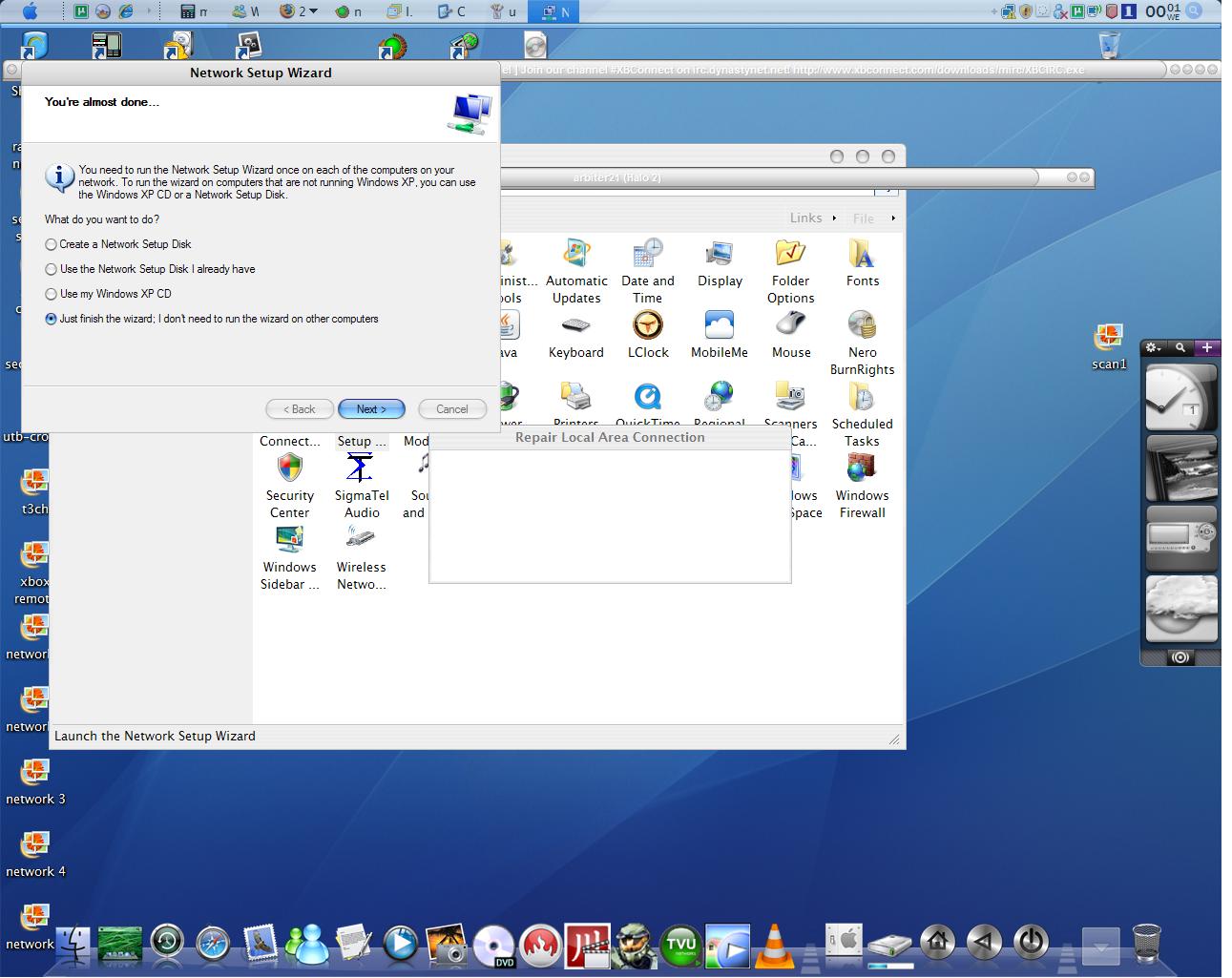Expand the File menu chevron
The image size is (1232, 978).
tap(893, 218)
